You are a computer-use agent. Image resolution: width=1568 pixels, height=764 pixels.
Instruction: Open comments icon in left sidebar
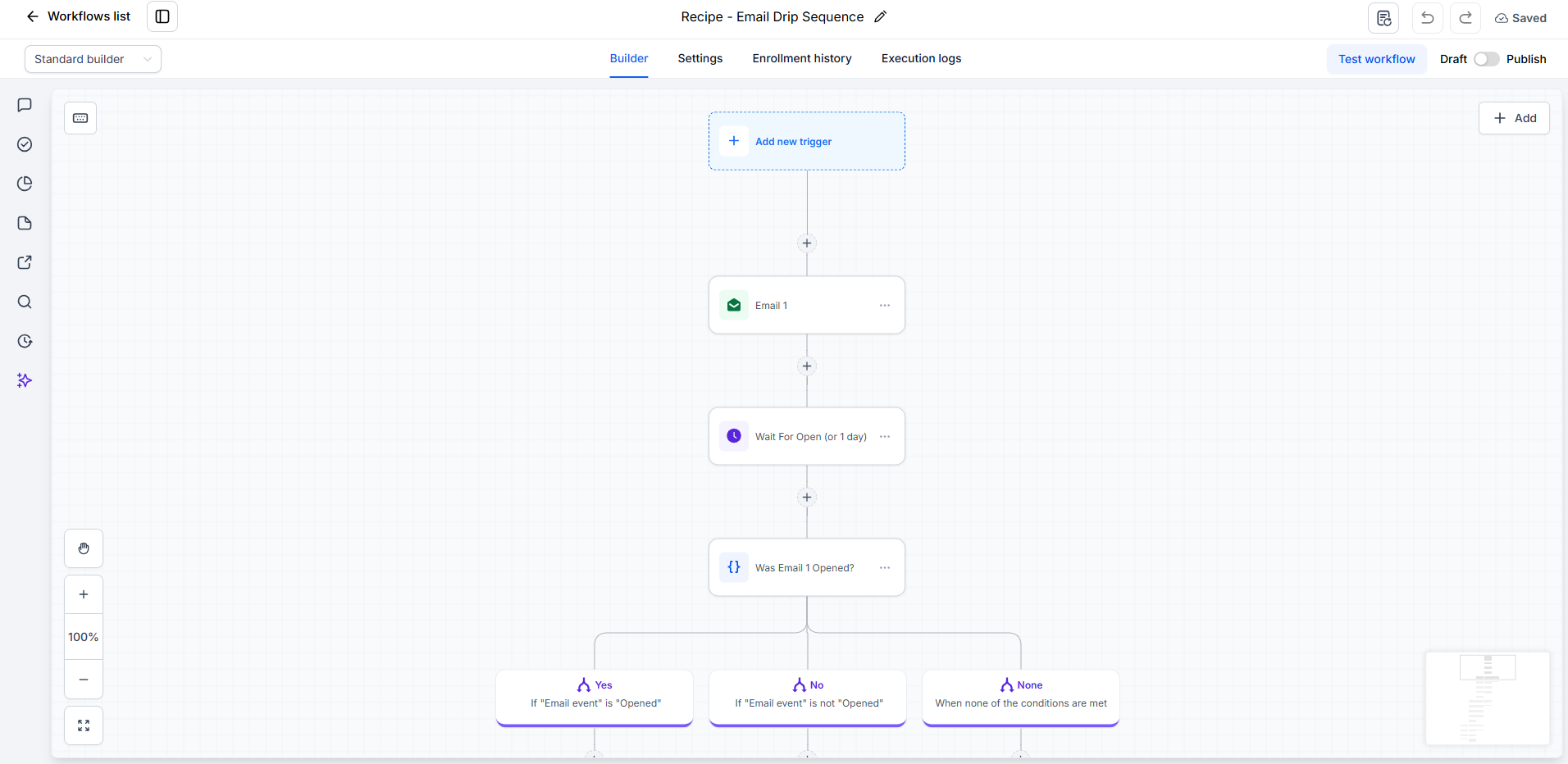pyautogui.click(x=25, y=105)
